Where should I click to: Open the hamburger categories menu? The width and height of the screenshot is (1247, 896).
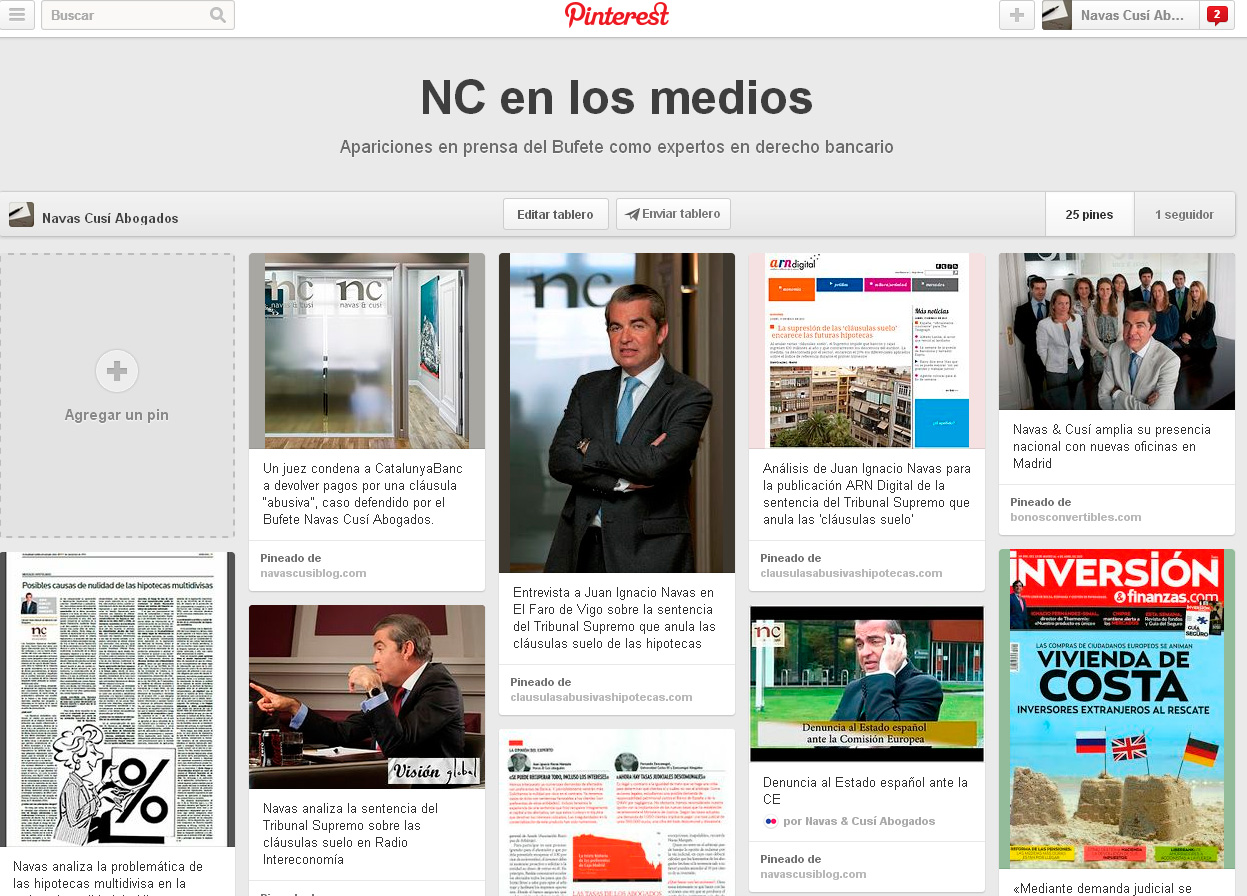pyautogui.click(x=17, y=15)
